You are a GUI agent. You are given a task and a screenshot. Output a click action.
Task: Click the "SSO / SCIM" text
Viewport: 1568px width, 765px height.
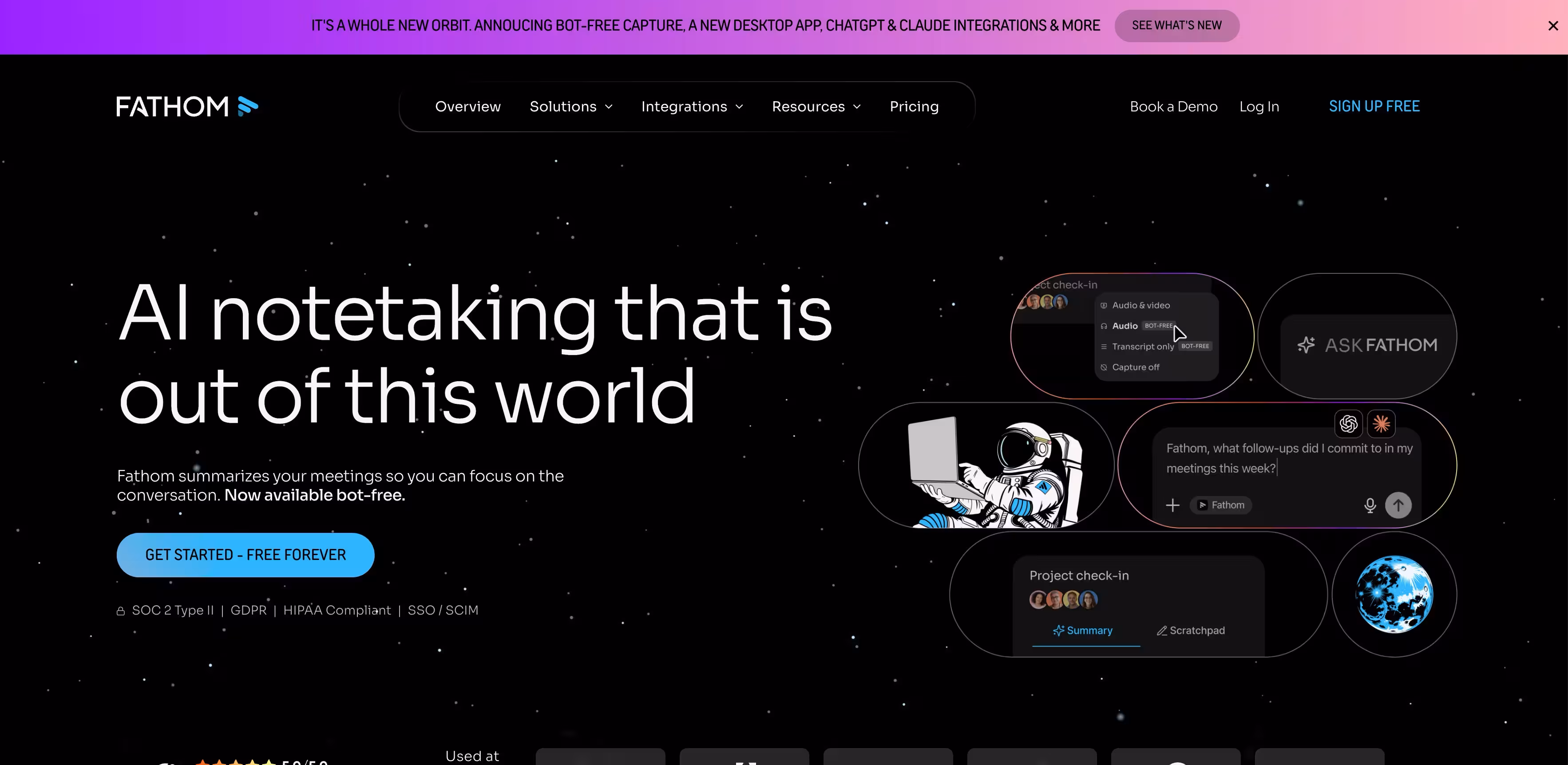coord(443,611)
